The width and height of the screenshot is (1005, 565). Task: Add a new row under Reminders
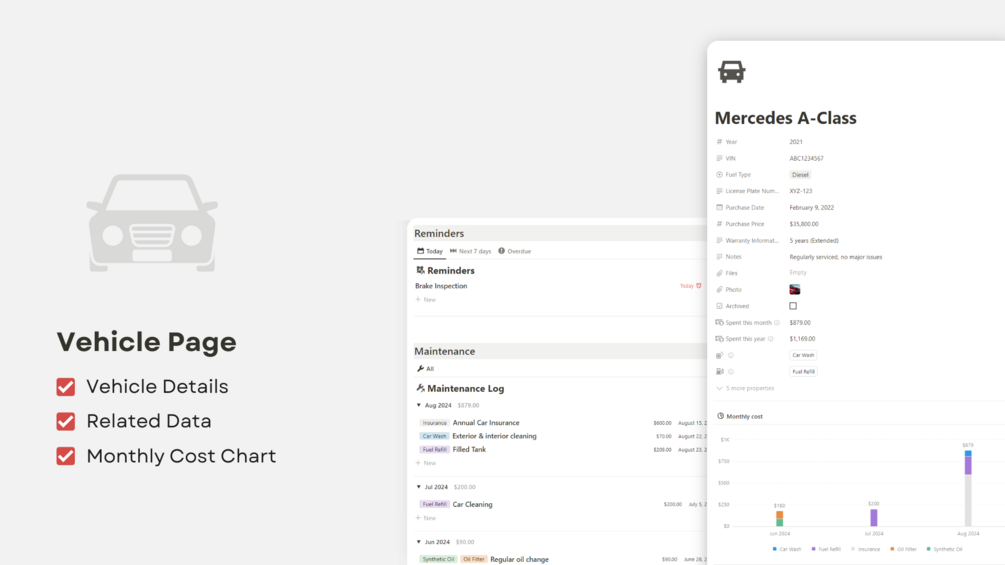[x=426, y=300]
